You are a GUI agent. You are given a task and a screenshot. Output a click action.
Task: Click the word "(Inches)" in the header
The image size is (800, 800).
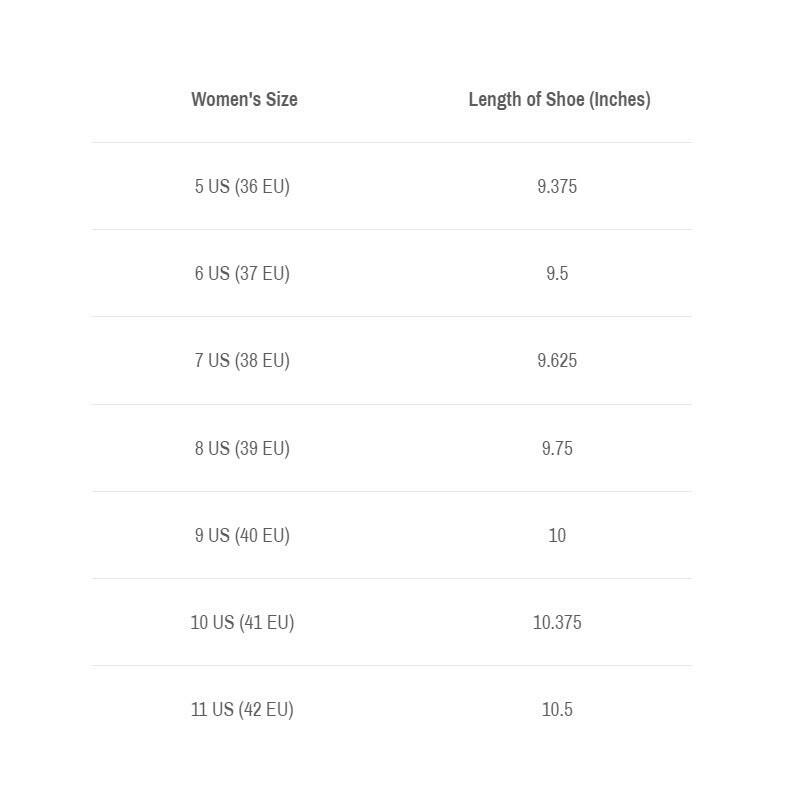620,99
